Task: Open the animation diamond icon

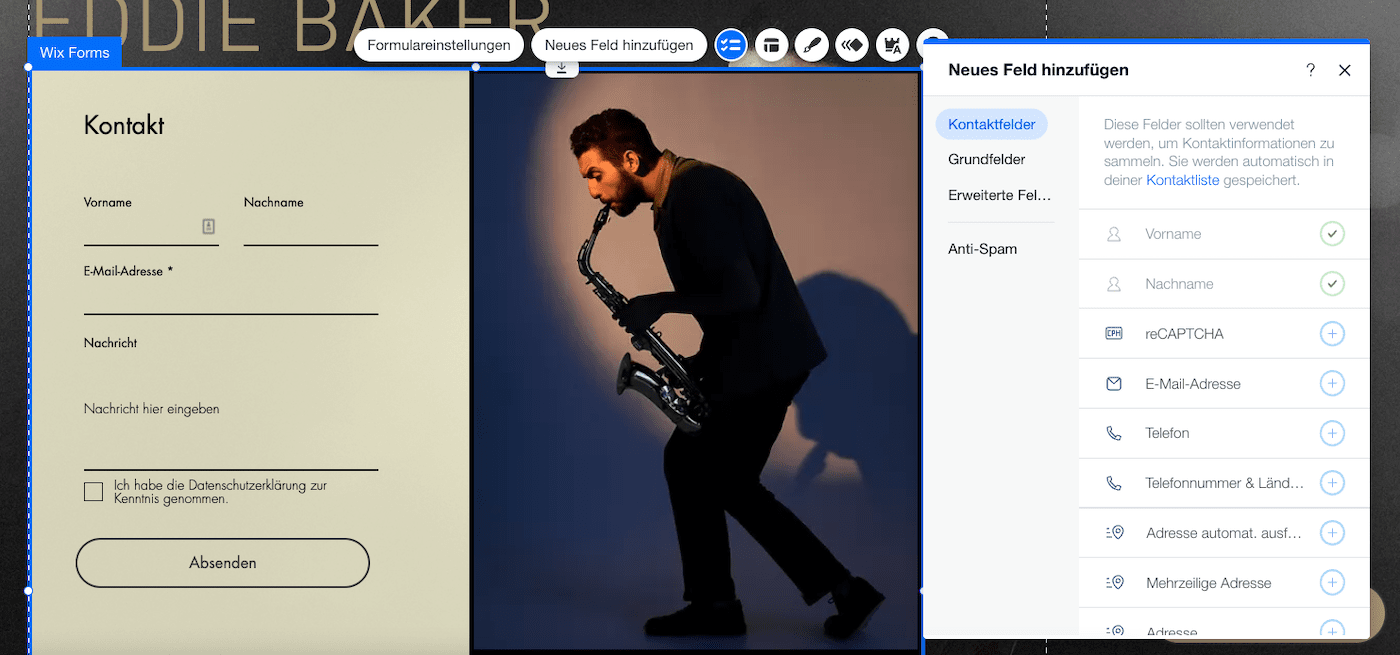Action: 851,45
